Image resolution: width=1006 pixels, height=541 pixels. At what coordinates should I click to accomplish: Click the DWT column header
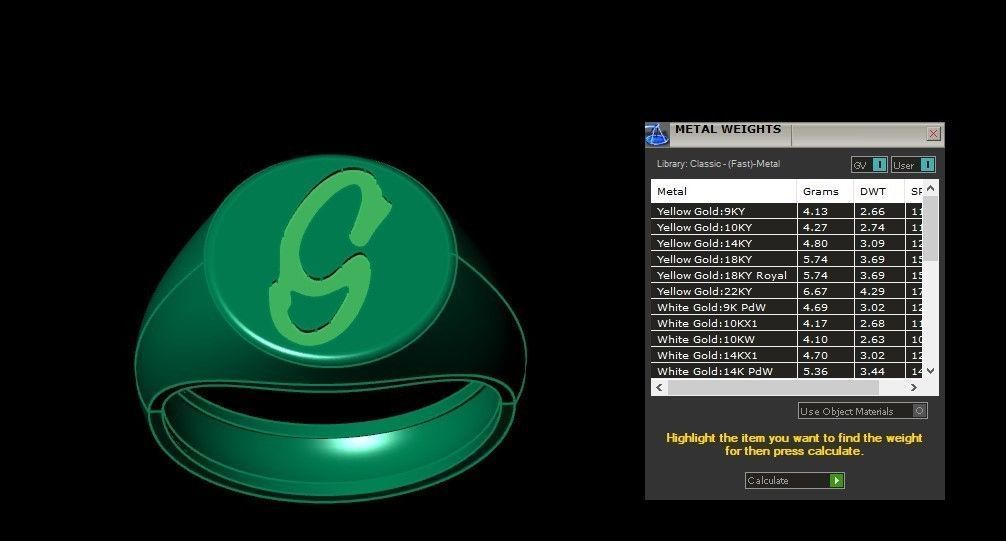879,191
